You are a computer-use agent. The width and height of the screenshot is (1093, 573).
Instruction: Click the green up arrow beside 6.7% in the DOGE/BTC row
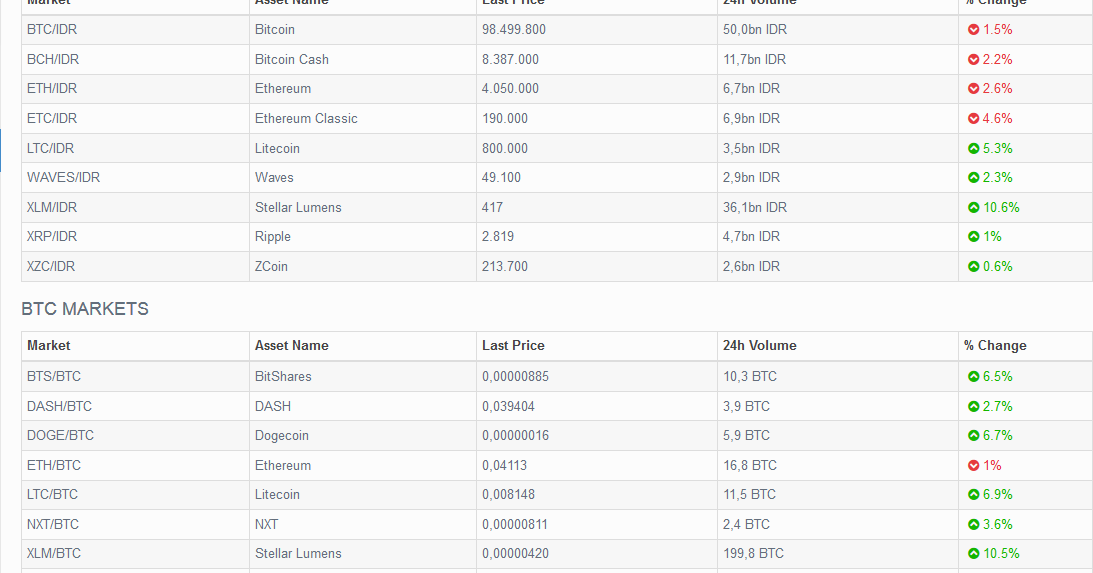[974, 436]
